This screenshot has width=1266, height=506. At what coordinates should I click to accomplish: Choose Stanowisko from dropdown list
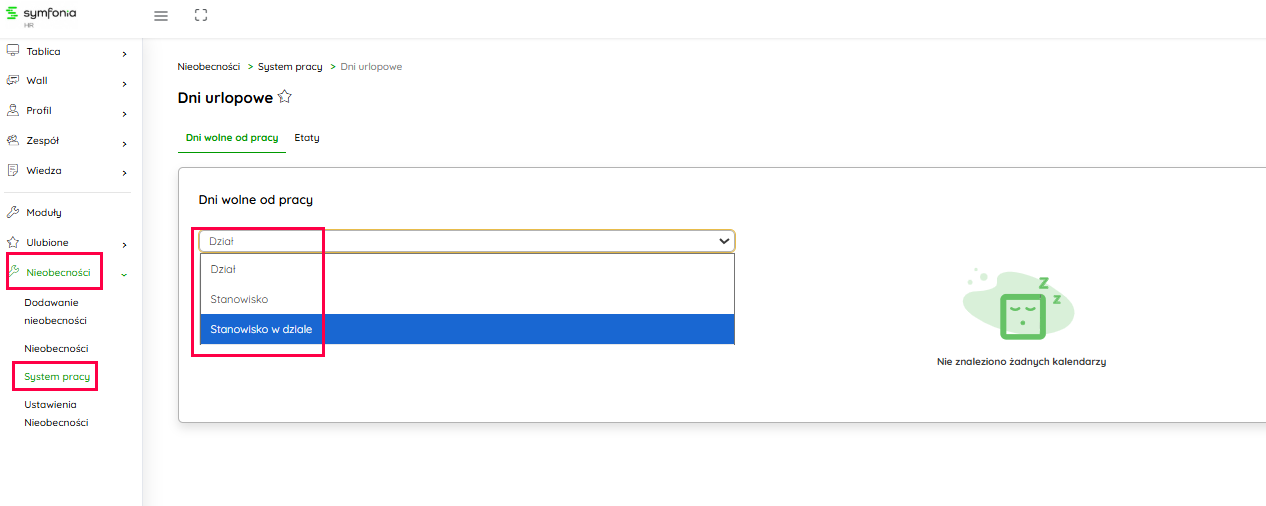467,299
